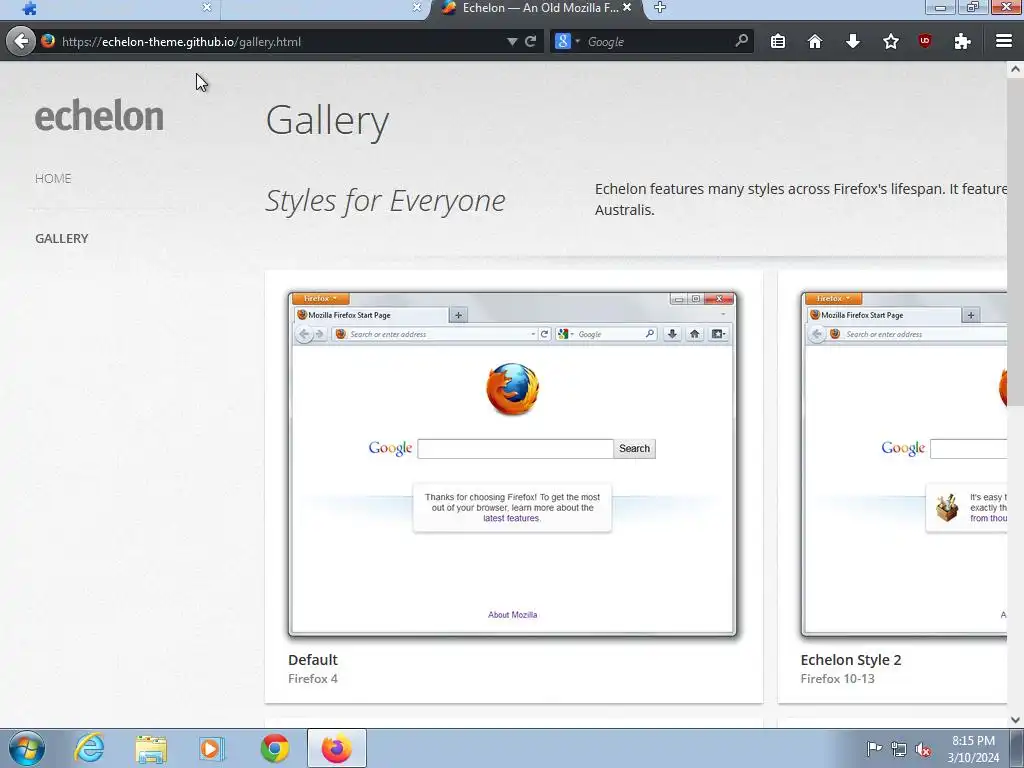This screenshot has height=768, width=1024.
Task: Open the add-ons puzzle piece icon
Action: point(962,41)
